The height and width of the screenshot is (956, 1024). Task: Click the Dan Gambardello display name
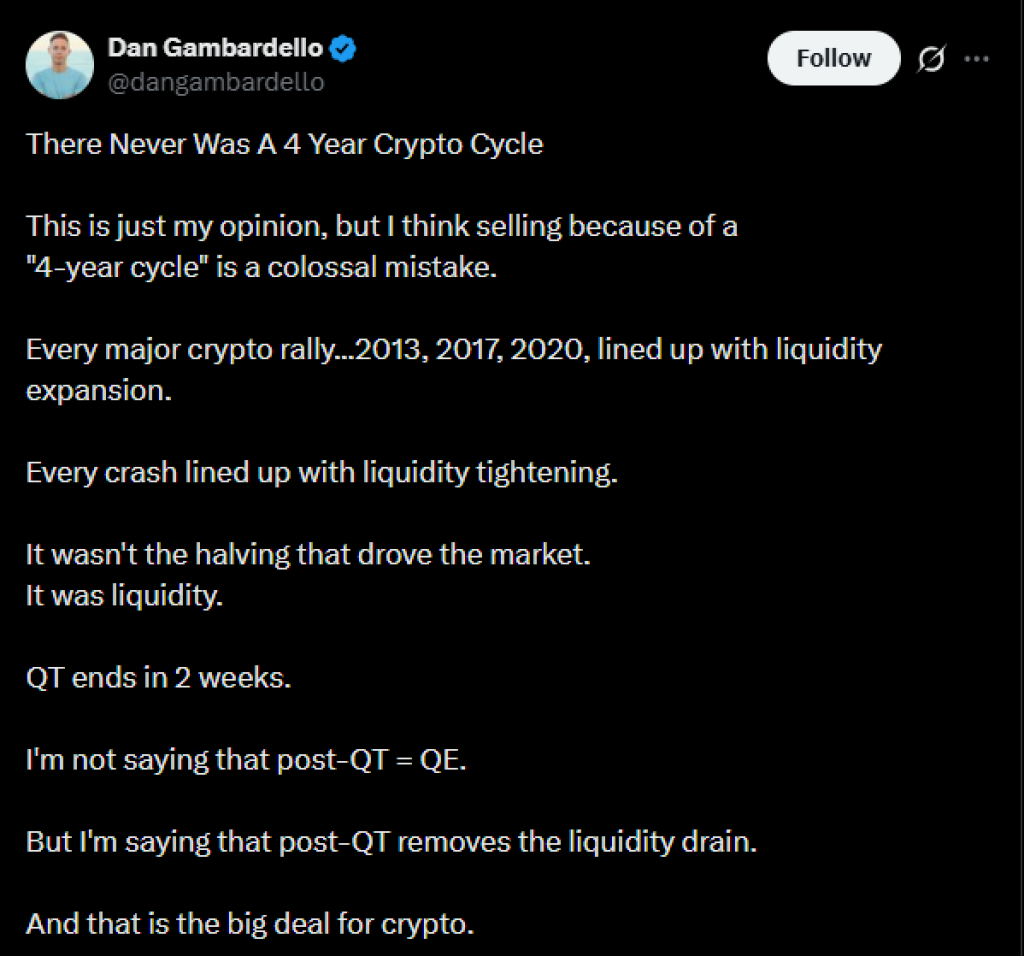tap(216, 47)
